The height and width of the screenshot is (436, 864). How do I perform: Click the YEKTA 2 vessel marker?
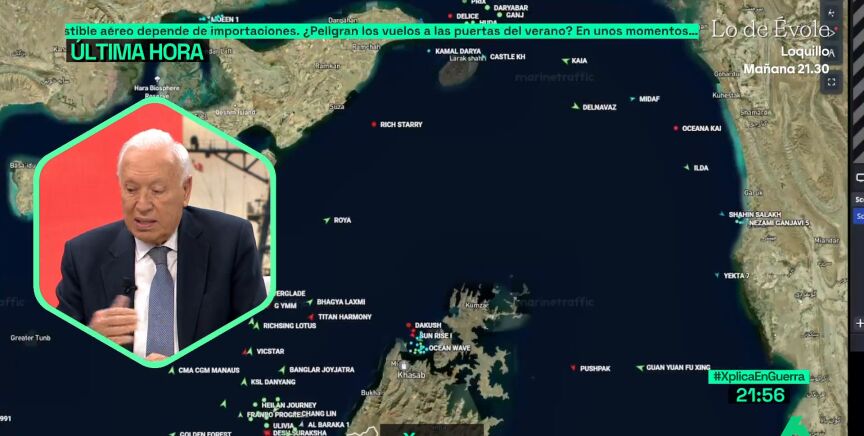pyautogui.click(x=717, y=275)
